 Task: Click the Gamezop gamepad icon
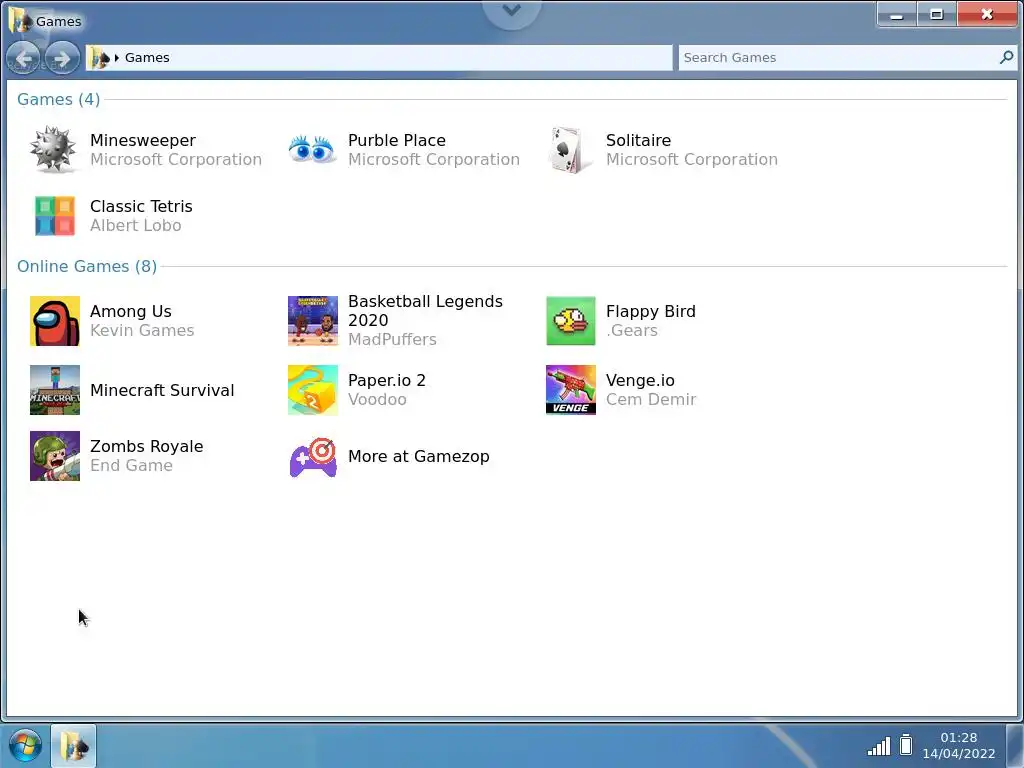tap(313, 456)
